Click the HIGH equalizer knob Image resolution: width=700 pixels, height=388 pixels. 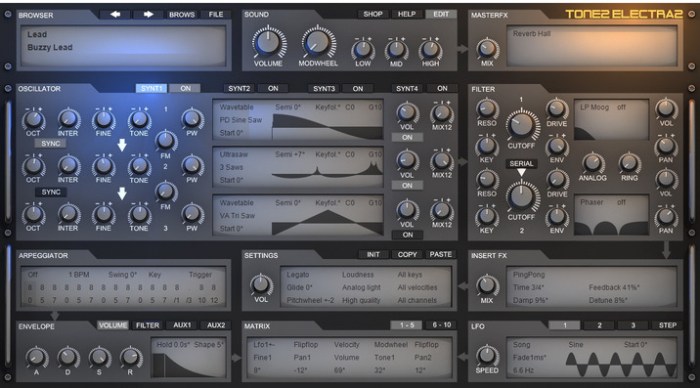click(430, 49)
